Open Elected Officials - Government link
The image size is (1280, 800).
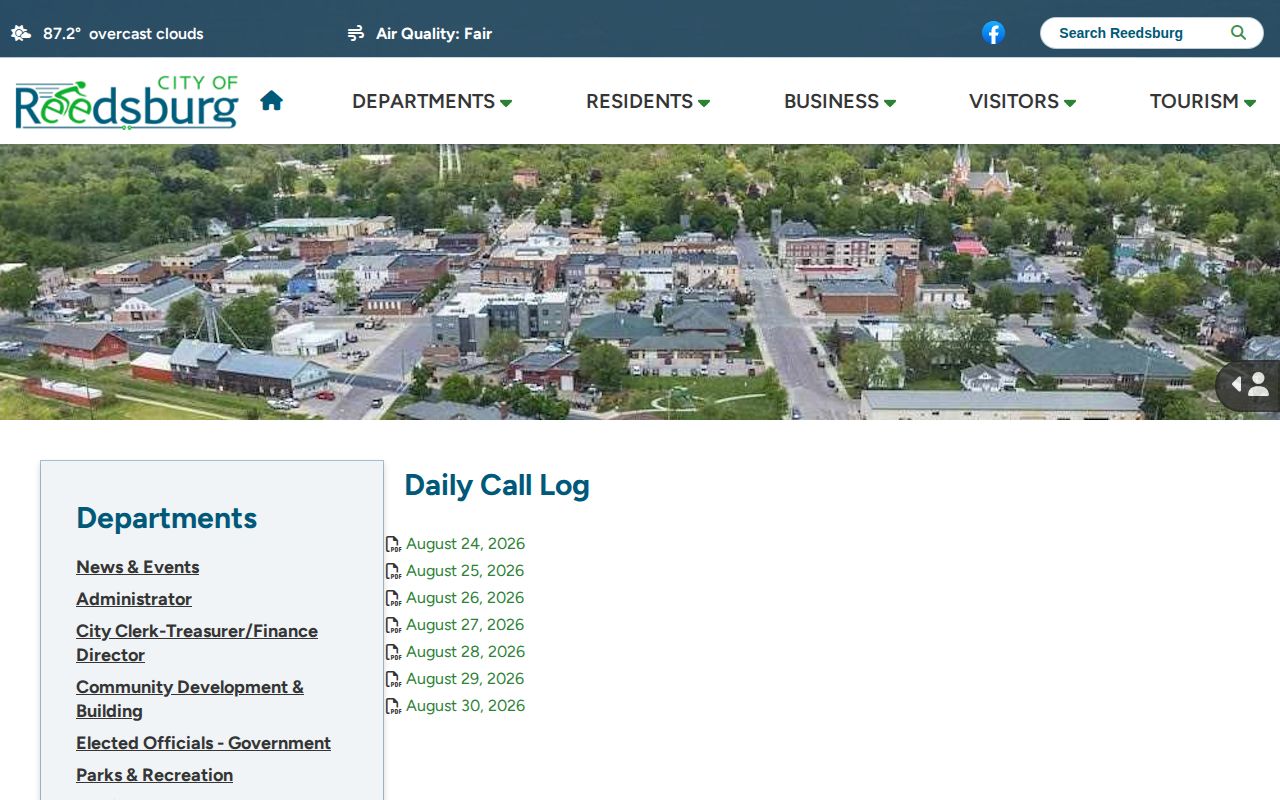[x=203, y=743]
